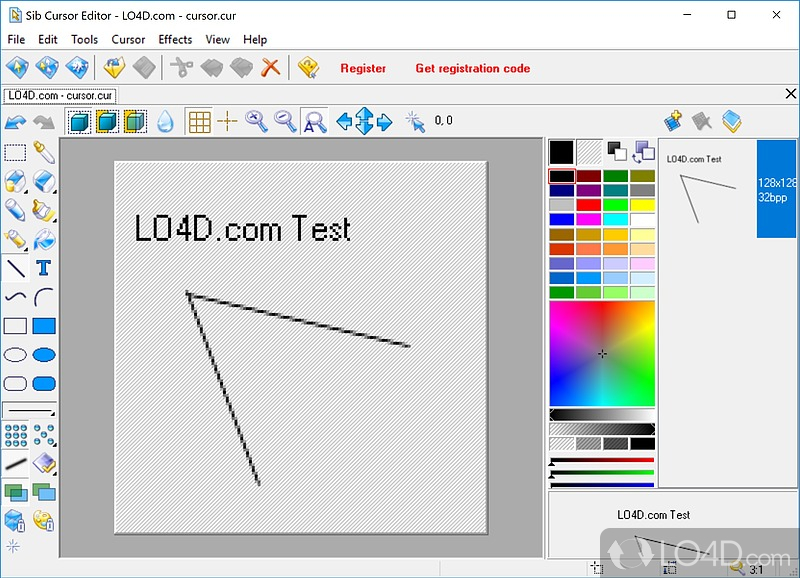Click the Undo arrow icon
The width and height of the screenshot is (800, 578).
[x=15, y=122]
